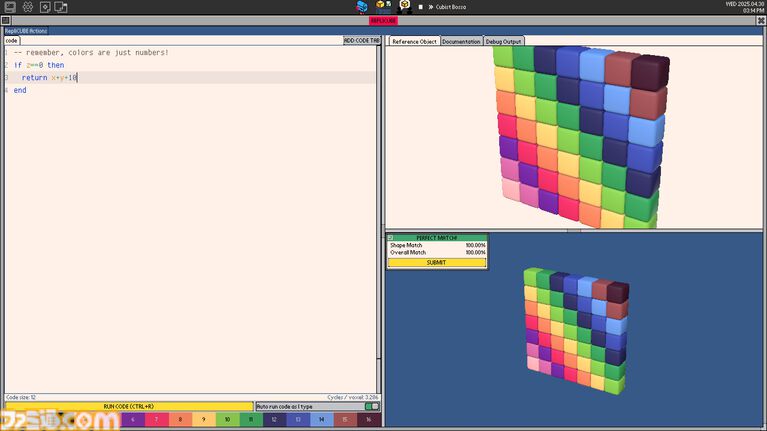The width and height of the screenshot is (767, 431).
Task: Switch to the Reference Object tab
Action: (x=414, y=42)
